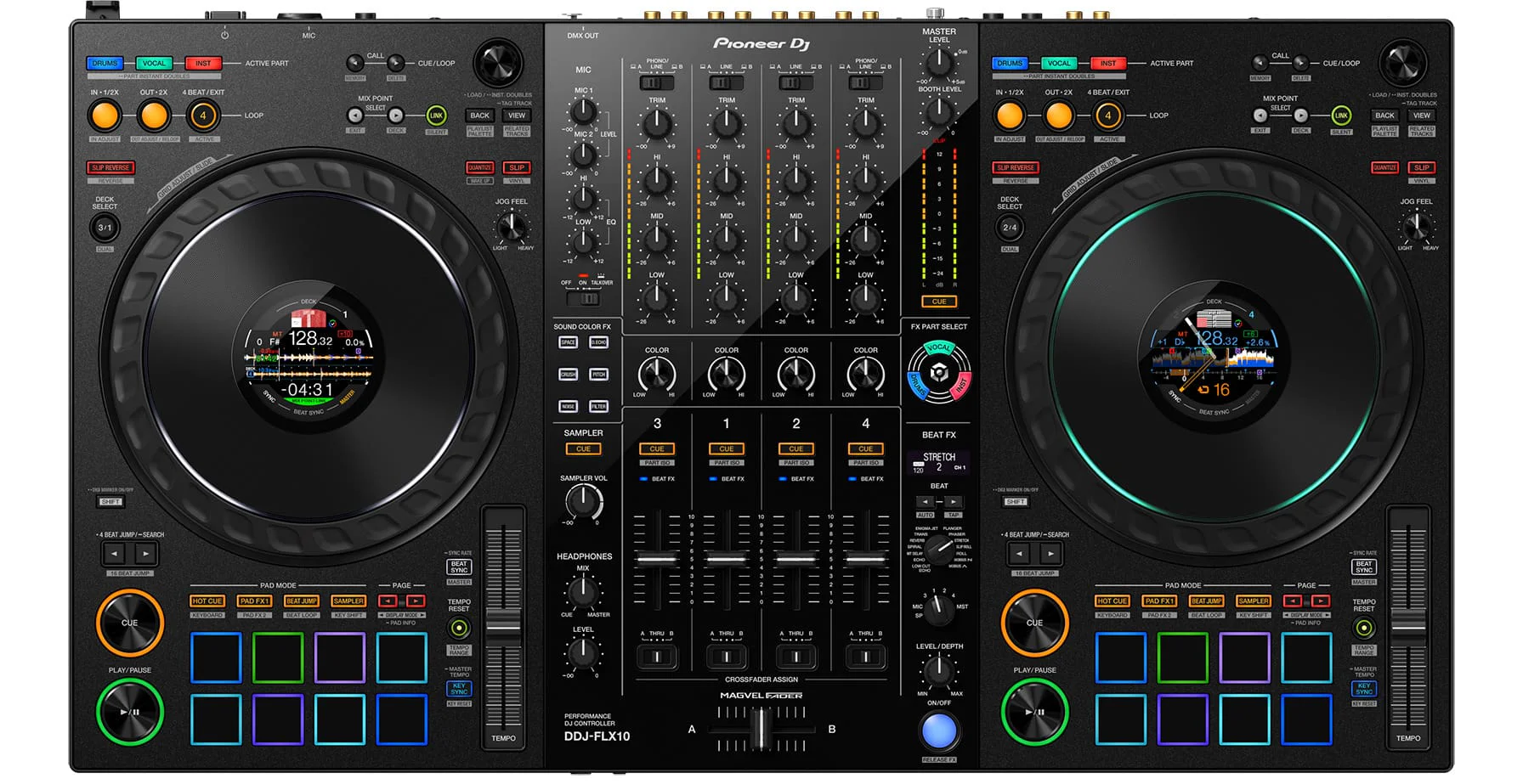The width and height of the screenshot is (1523, 784).
Task: Click left deck VIEW button
Action: tap(517, 116)
